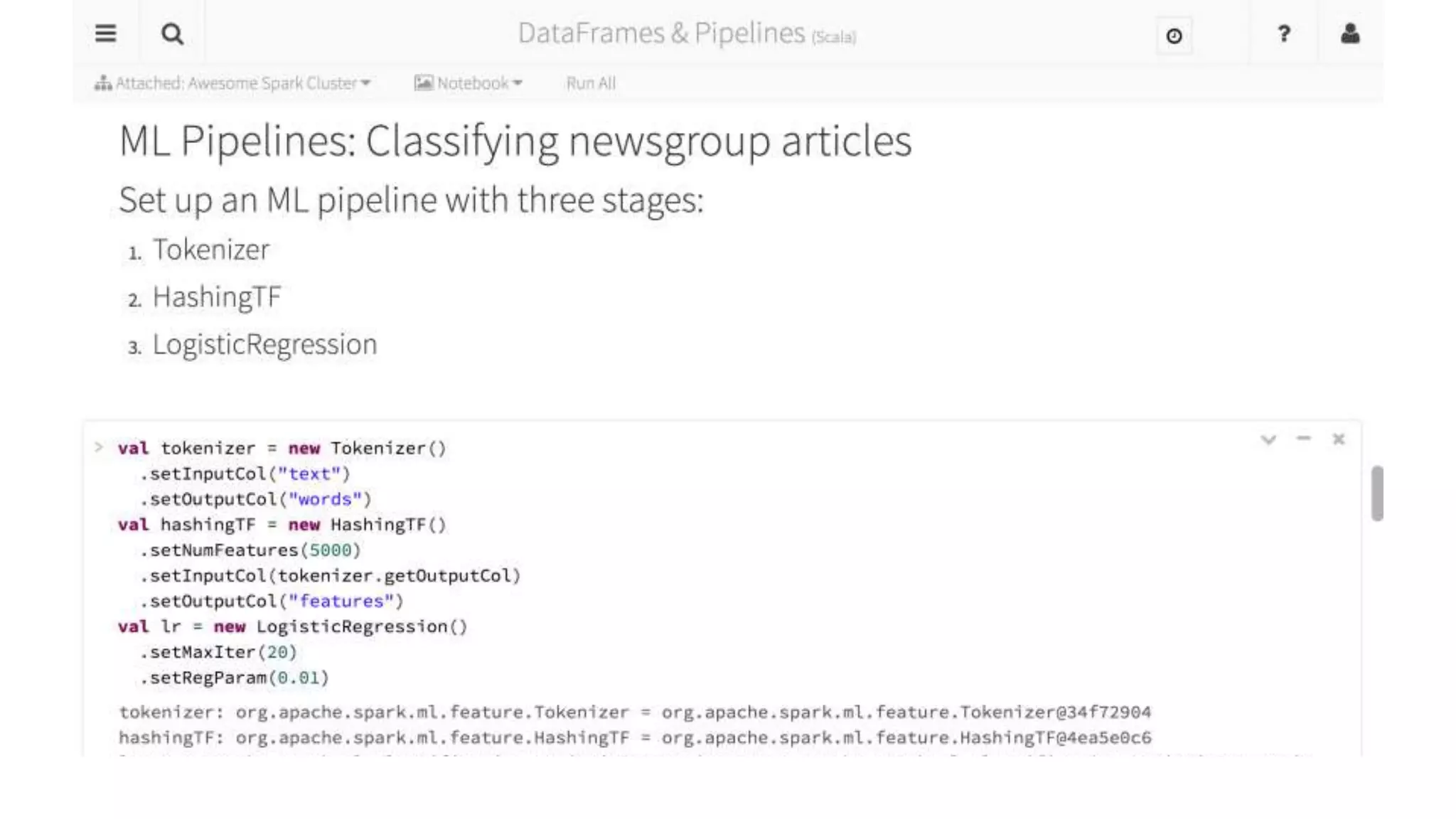
Task: Click the line .setInputCol(tokenizer.getOutputCol)
Action: point(331,576)
